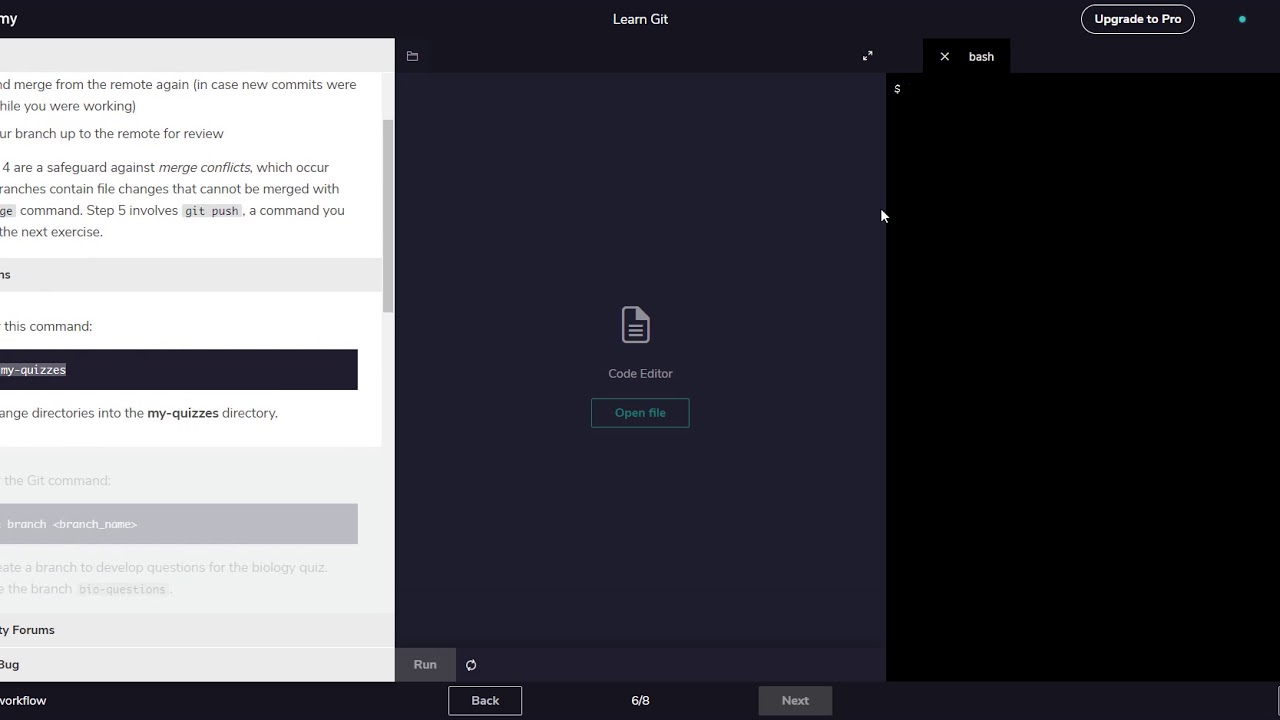This screenshot has width=1280, height=720.
Task: Reset the workspace with the refresh icon
Action: (x=471, y=665)
